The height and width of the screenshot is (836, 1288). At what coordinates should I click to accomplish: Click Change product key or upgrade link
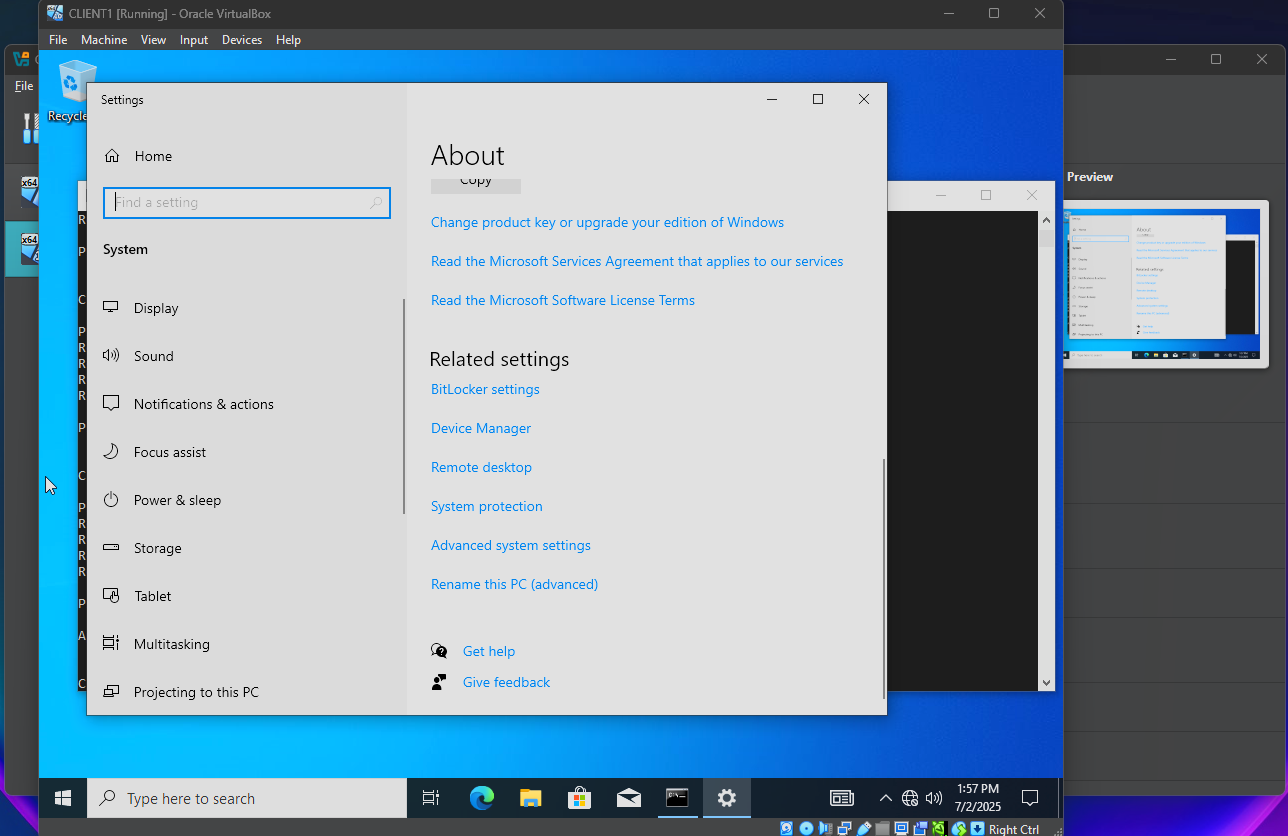pos(607,222)
